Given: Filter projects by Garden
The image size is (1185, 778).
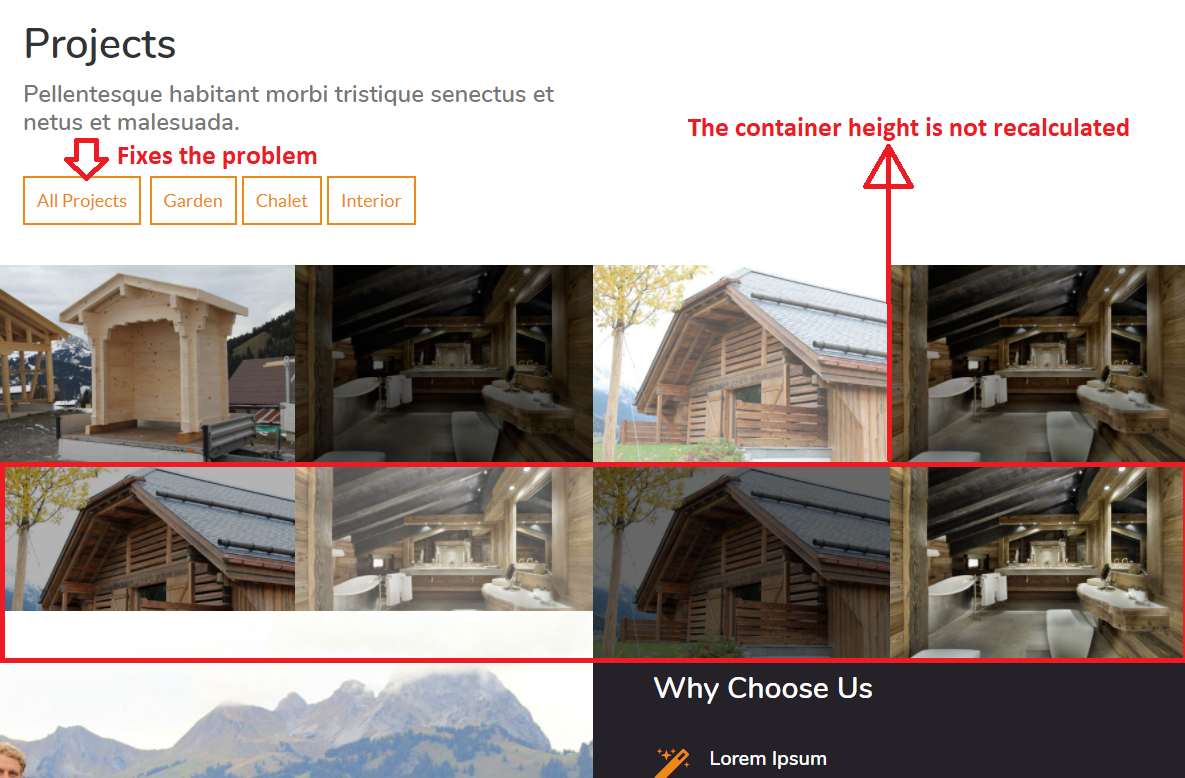Looking at the screenshot, I should click(193, 200).
